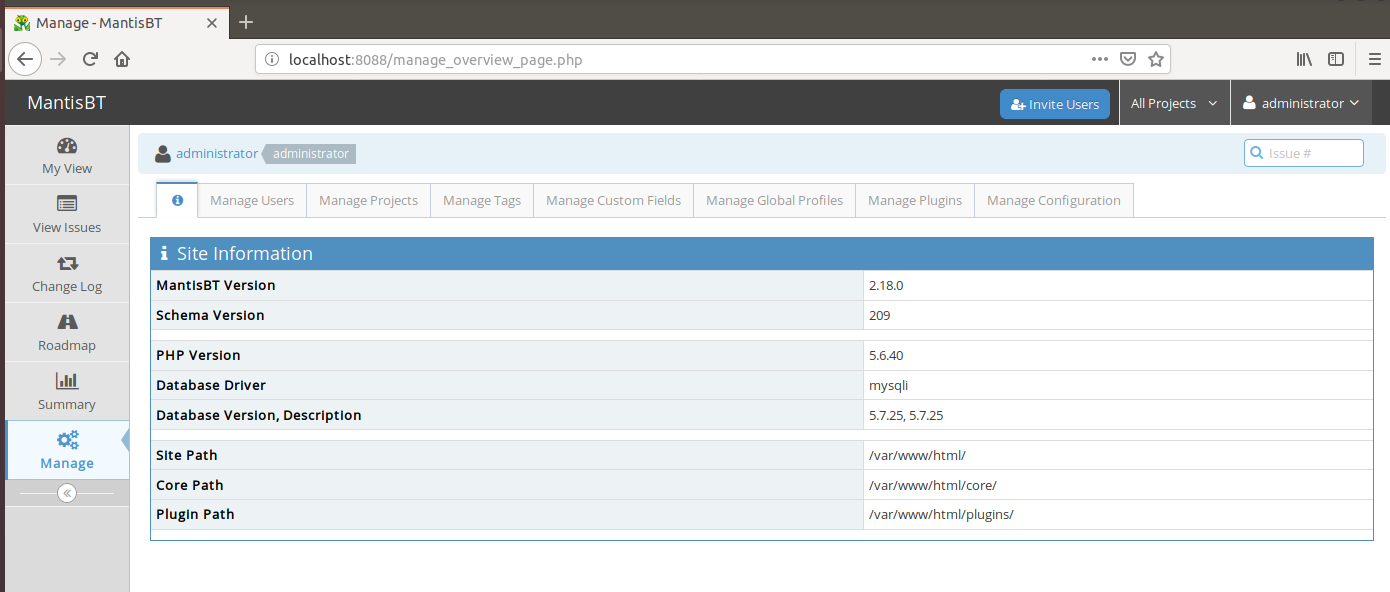Open Firefox hamburger menu
The width and height of the screenshot is (1390, 592).
1375,59
